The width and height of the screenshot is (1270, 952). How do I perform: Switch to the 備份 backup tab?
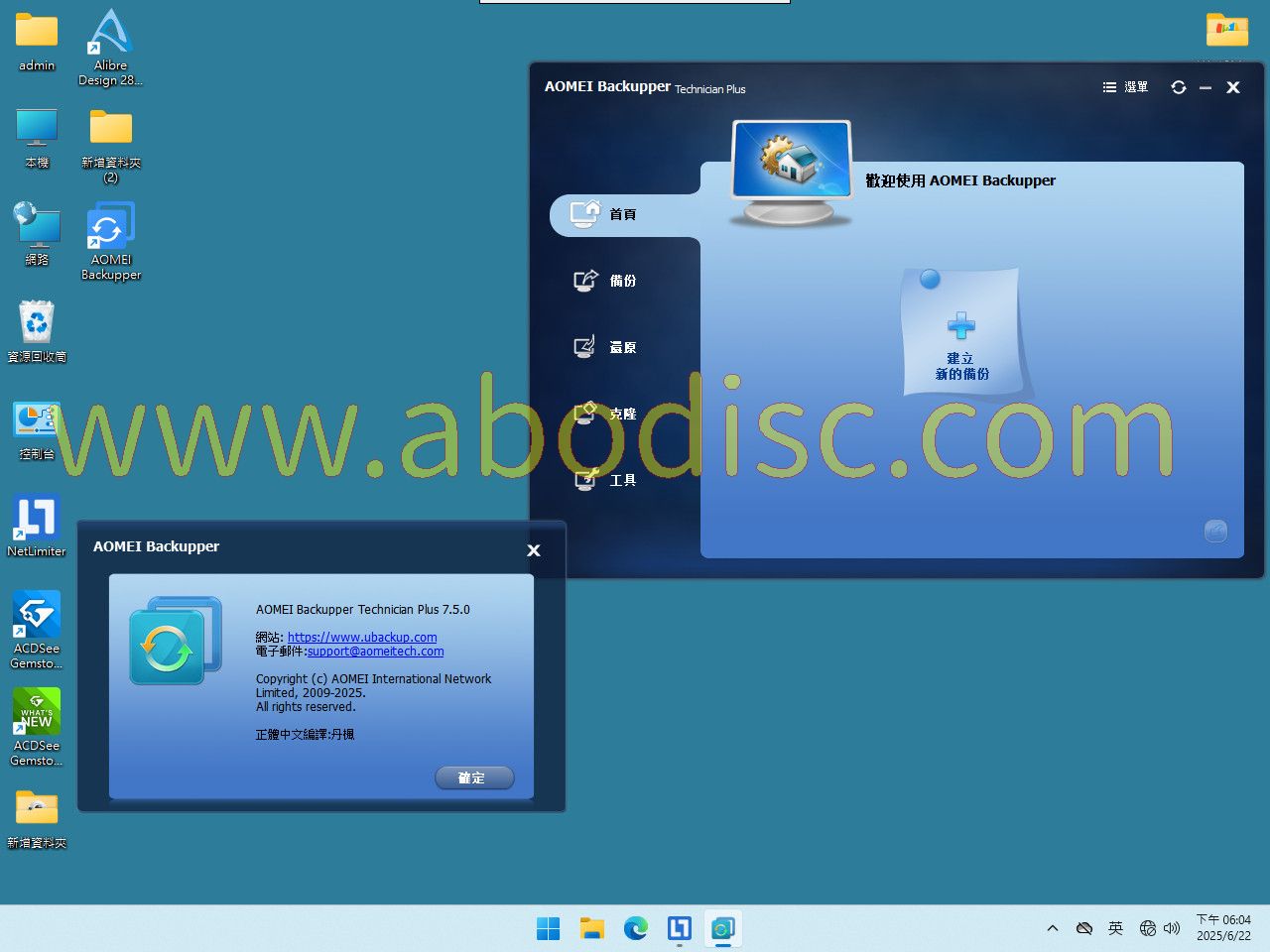pos(605,281)
